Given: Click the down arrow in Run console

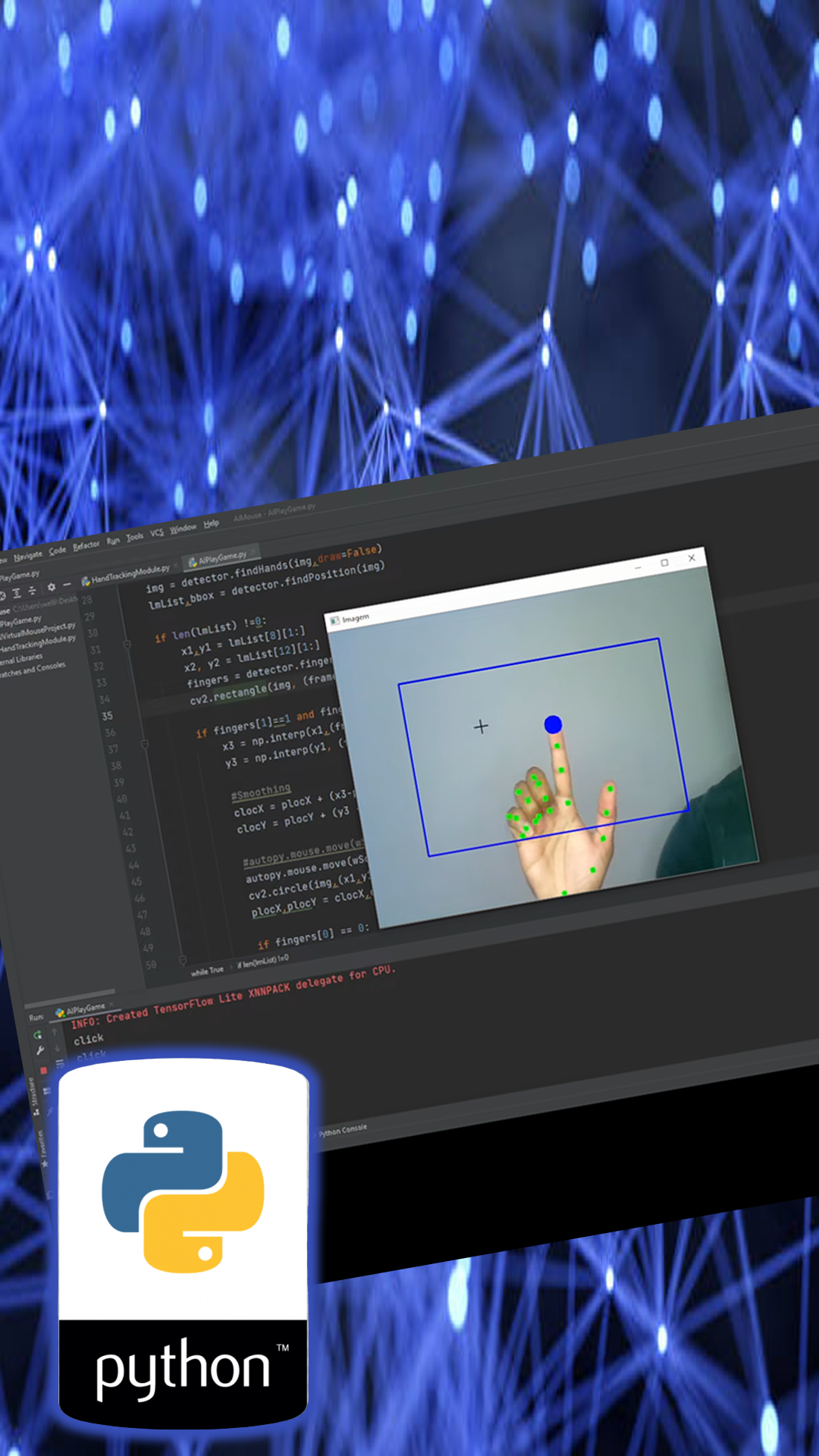Looking at the screenshot, I should [x=57, y=1048].
